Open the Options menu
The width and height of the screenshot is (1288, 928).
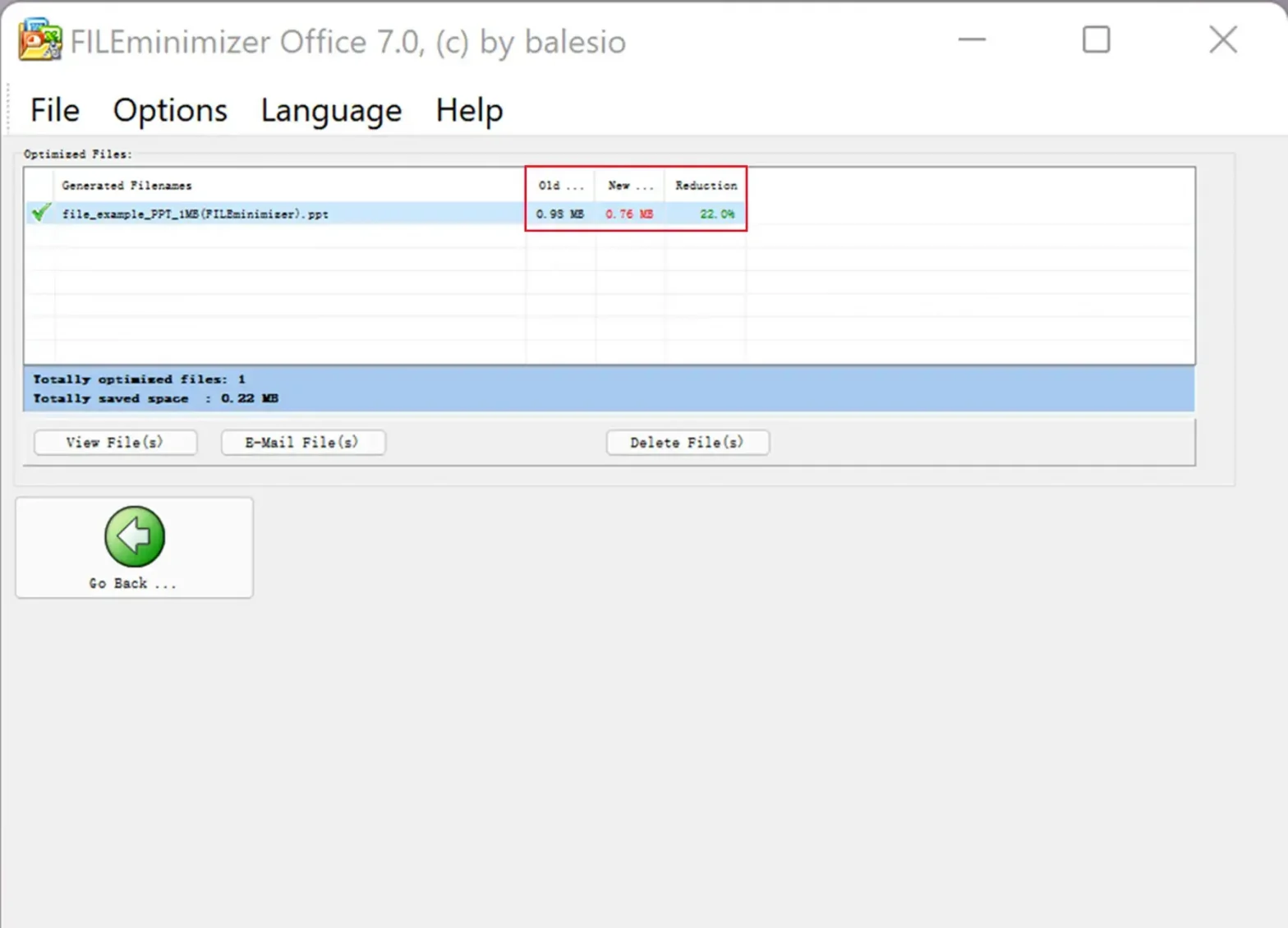170,110
